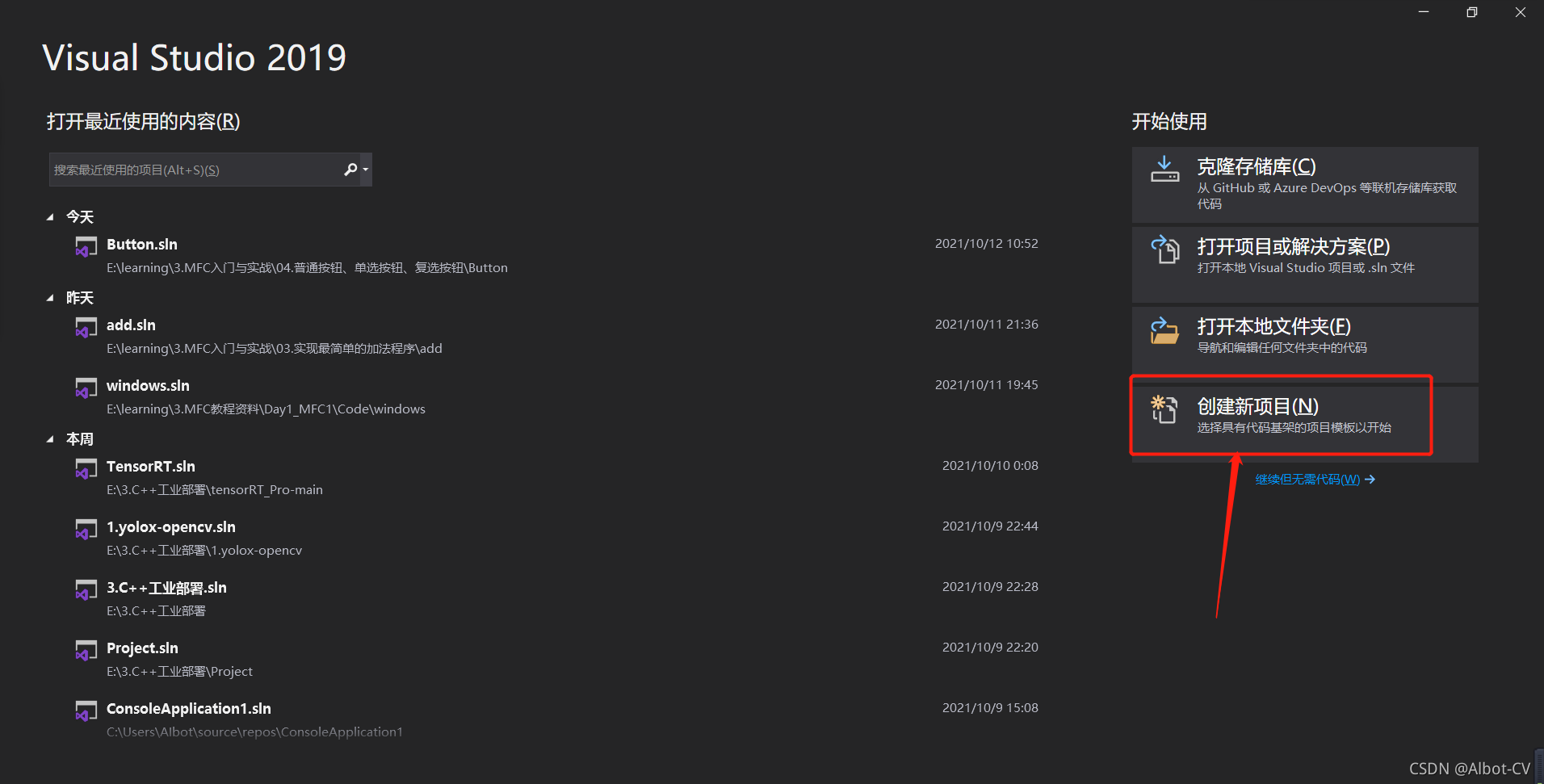Screen dimensions: 1544x784
Task: Click the path E:\3.C++工业部署\Project
Action: coord(179,672)
